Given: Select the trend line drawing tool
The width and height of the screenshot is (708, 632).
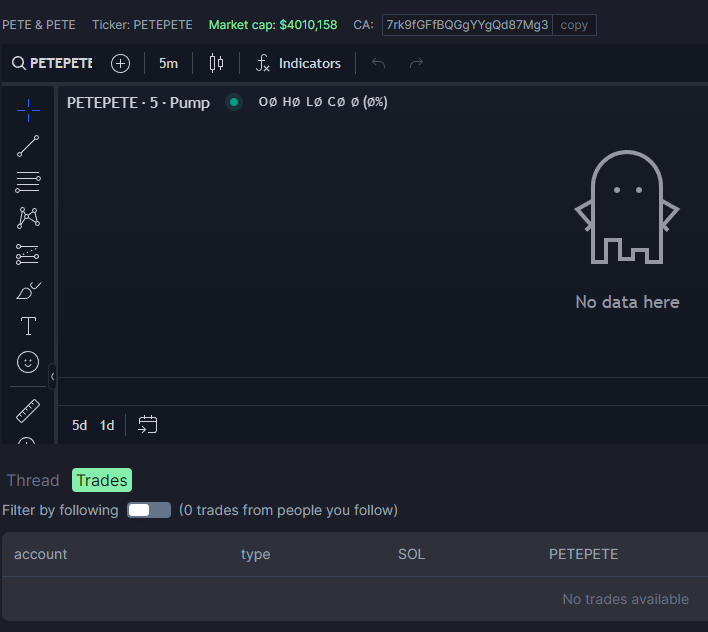Looking at the screenshot, I should pyautogui.click(x=28, y=146).
